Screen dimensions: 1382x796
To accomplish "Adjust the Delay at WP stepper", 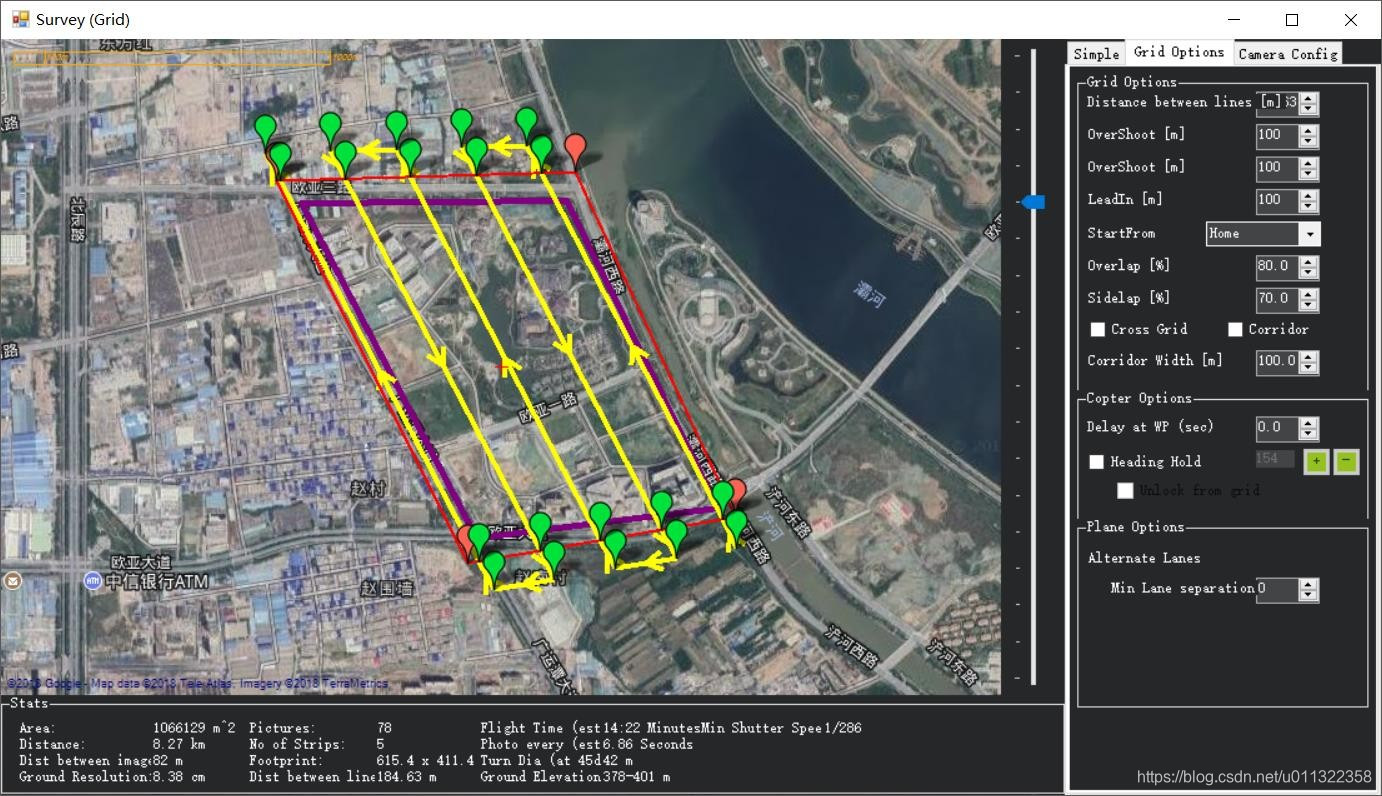I will [1309, 427].
